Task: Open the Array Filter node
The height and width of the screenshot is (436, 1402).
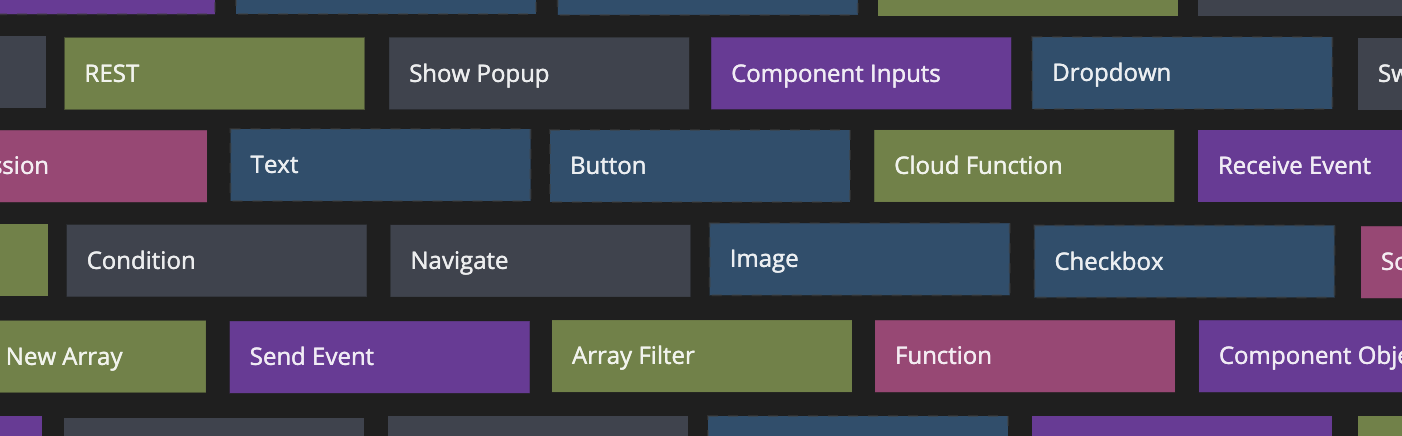Action: click(702, 356)
